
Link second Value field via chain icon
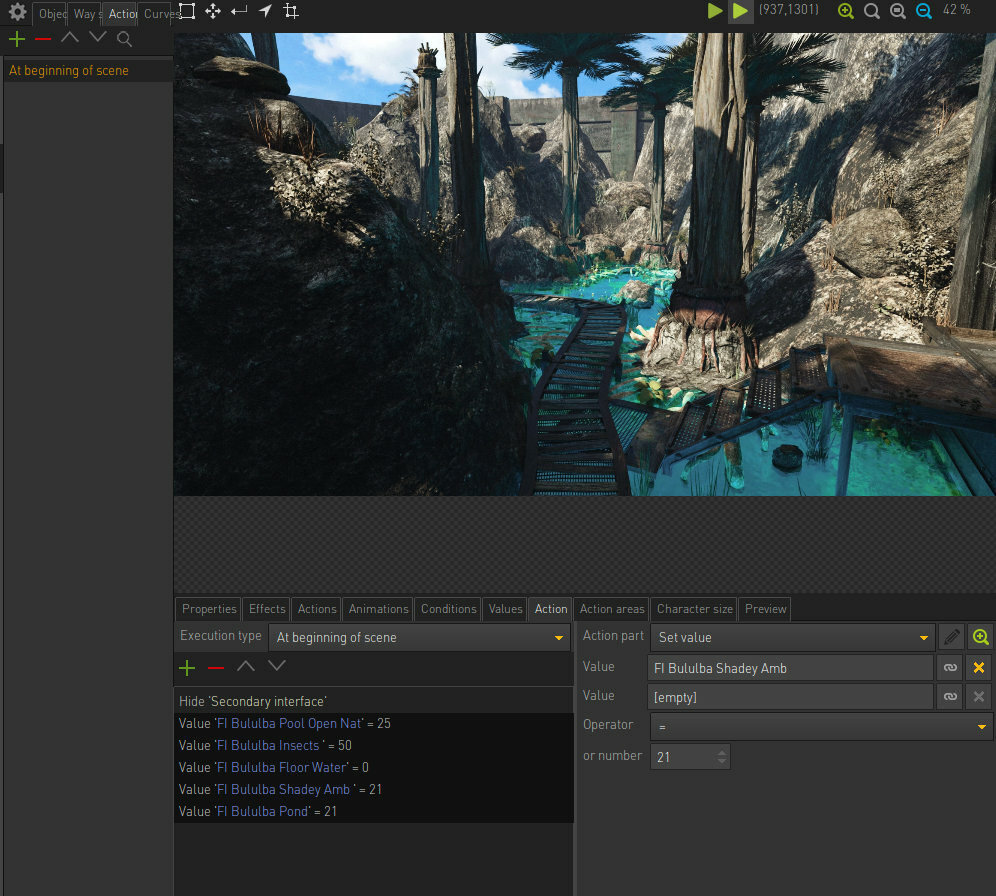click(950, 697)
